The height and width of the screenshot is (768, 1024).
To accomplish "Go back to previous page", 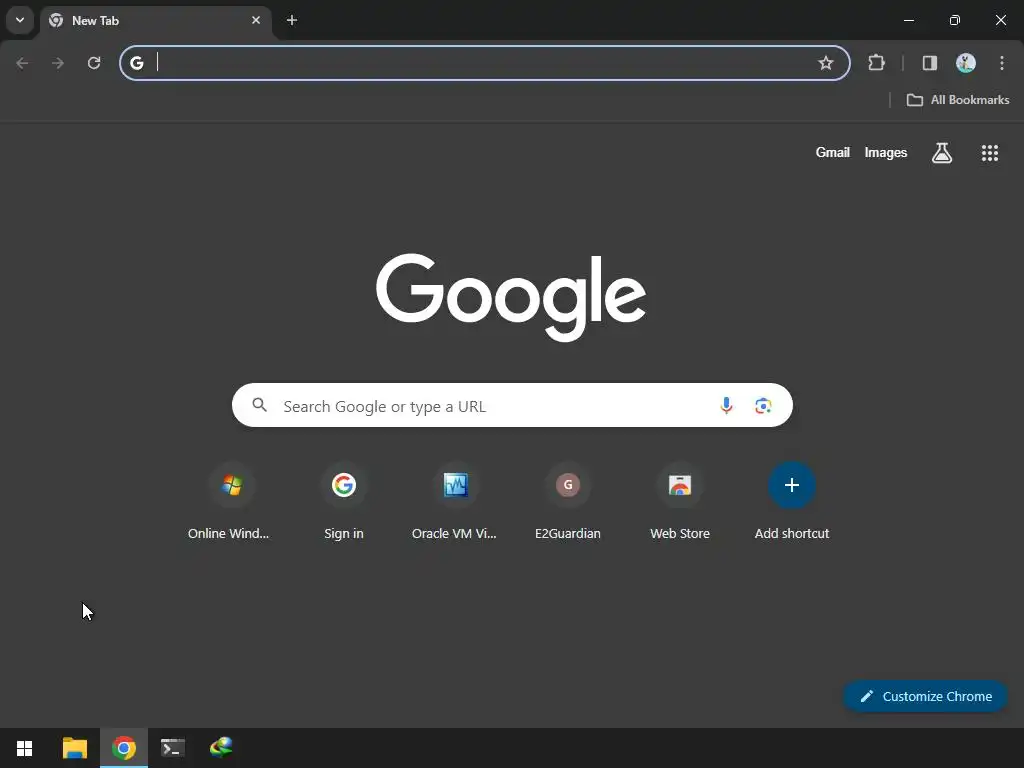I will [22, 63].
